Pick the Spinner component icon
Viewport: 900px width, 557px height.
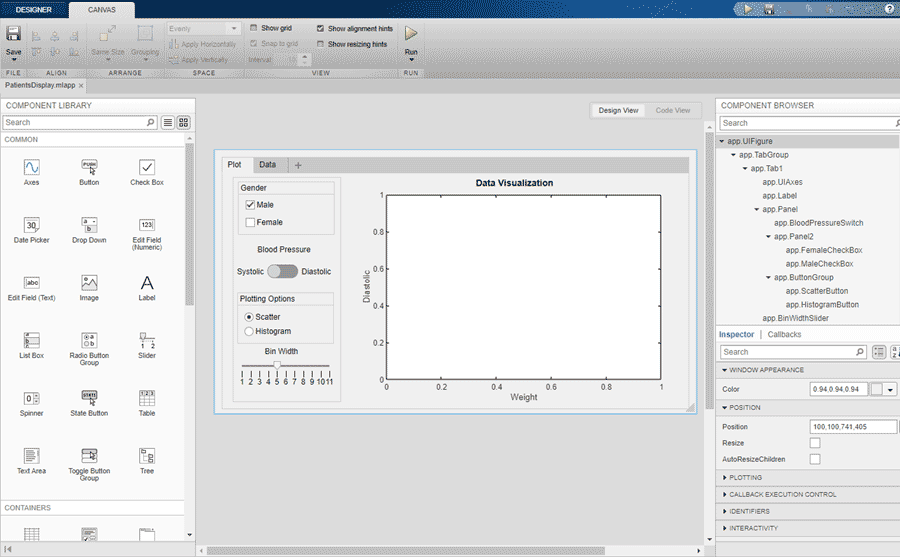tap(31, 398)
